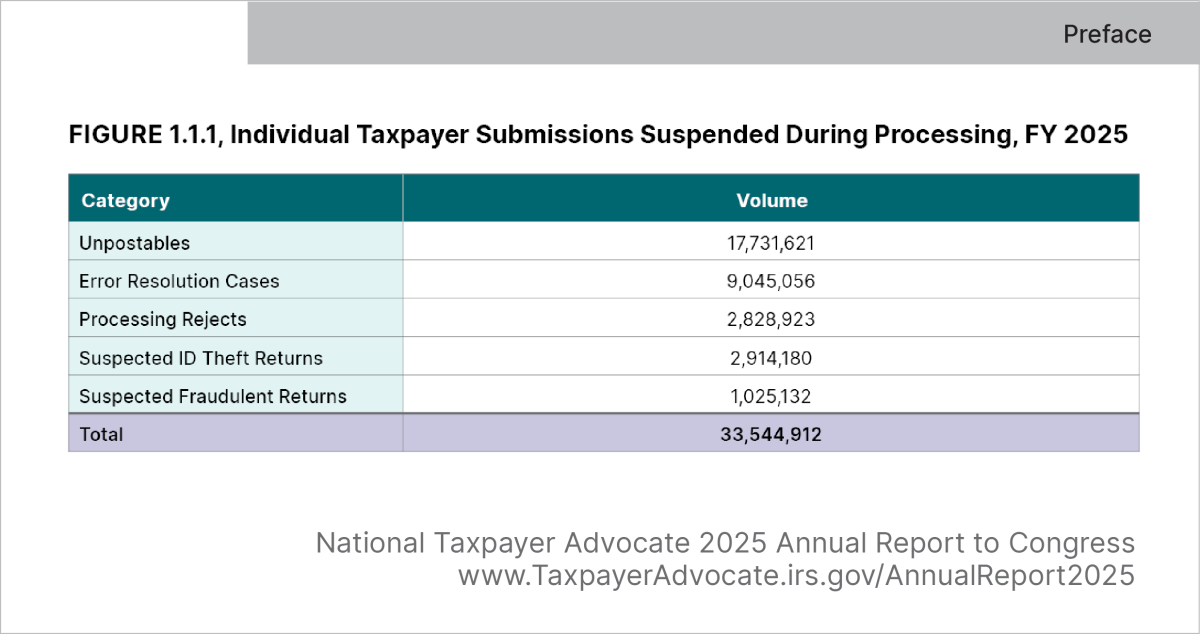This screenshot has width=1200, height=634.
Task: Click the Preface section header
Action: click(x=1106, y=35)
